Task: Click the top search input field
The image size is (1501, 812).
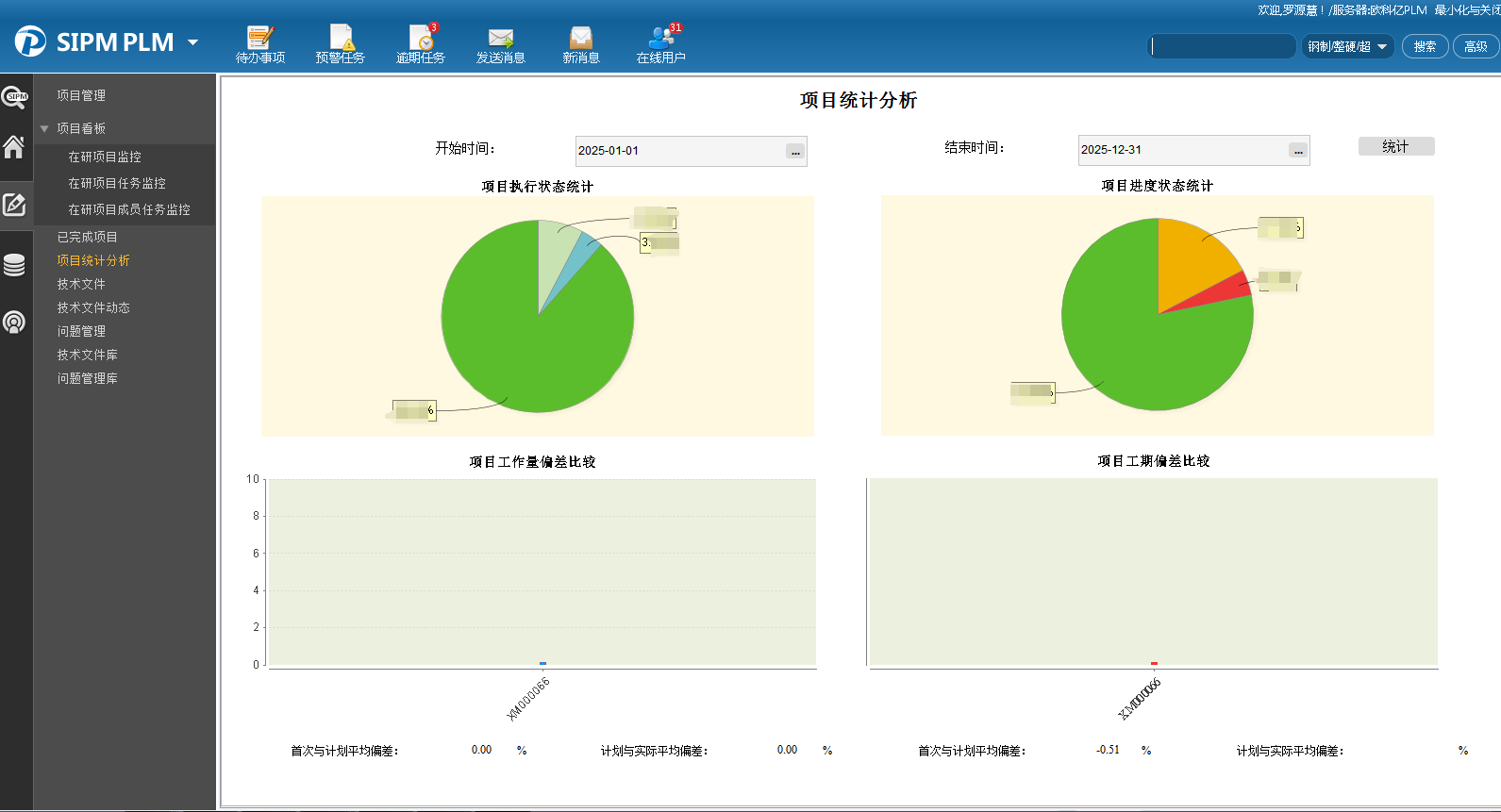Action: point(1222,46)
